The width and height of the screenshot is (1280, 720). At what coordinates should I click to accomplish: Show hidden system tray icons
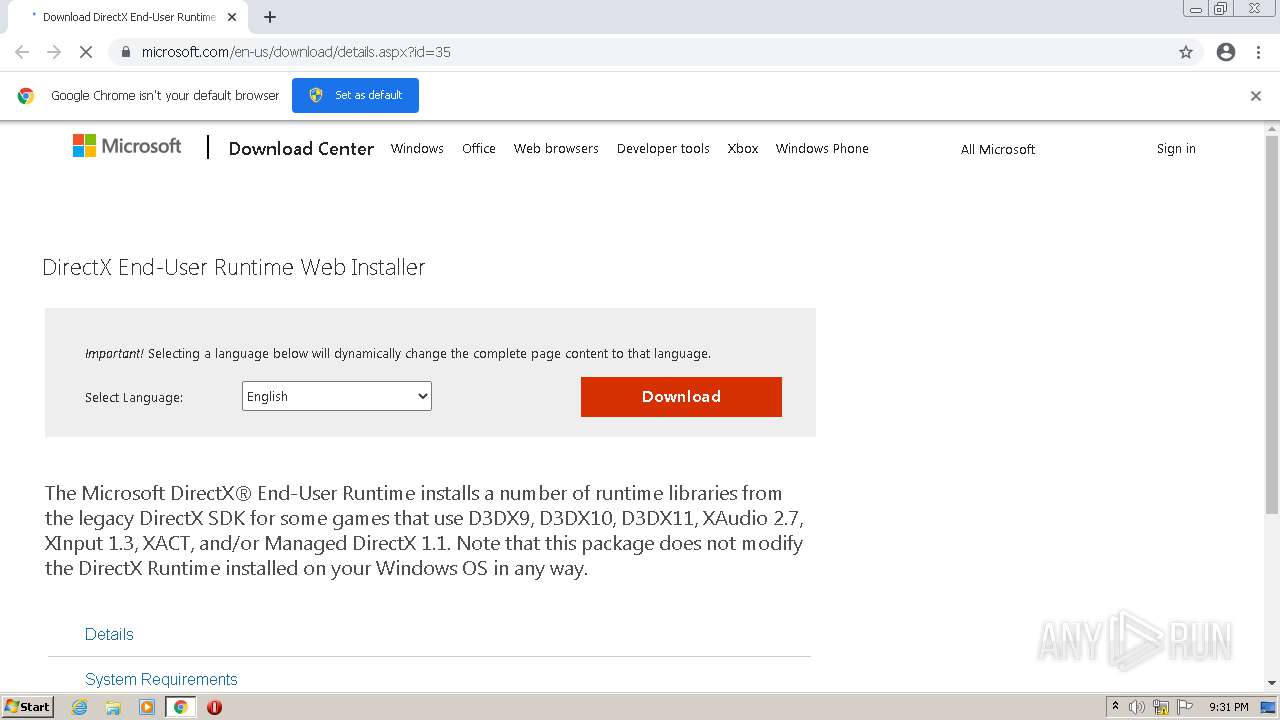click(1115, 707)
